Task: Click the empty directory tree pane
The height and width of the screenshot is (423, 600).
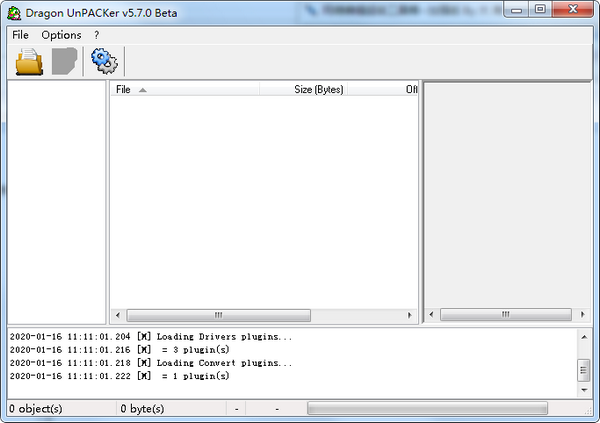Action: point(57,202)
